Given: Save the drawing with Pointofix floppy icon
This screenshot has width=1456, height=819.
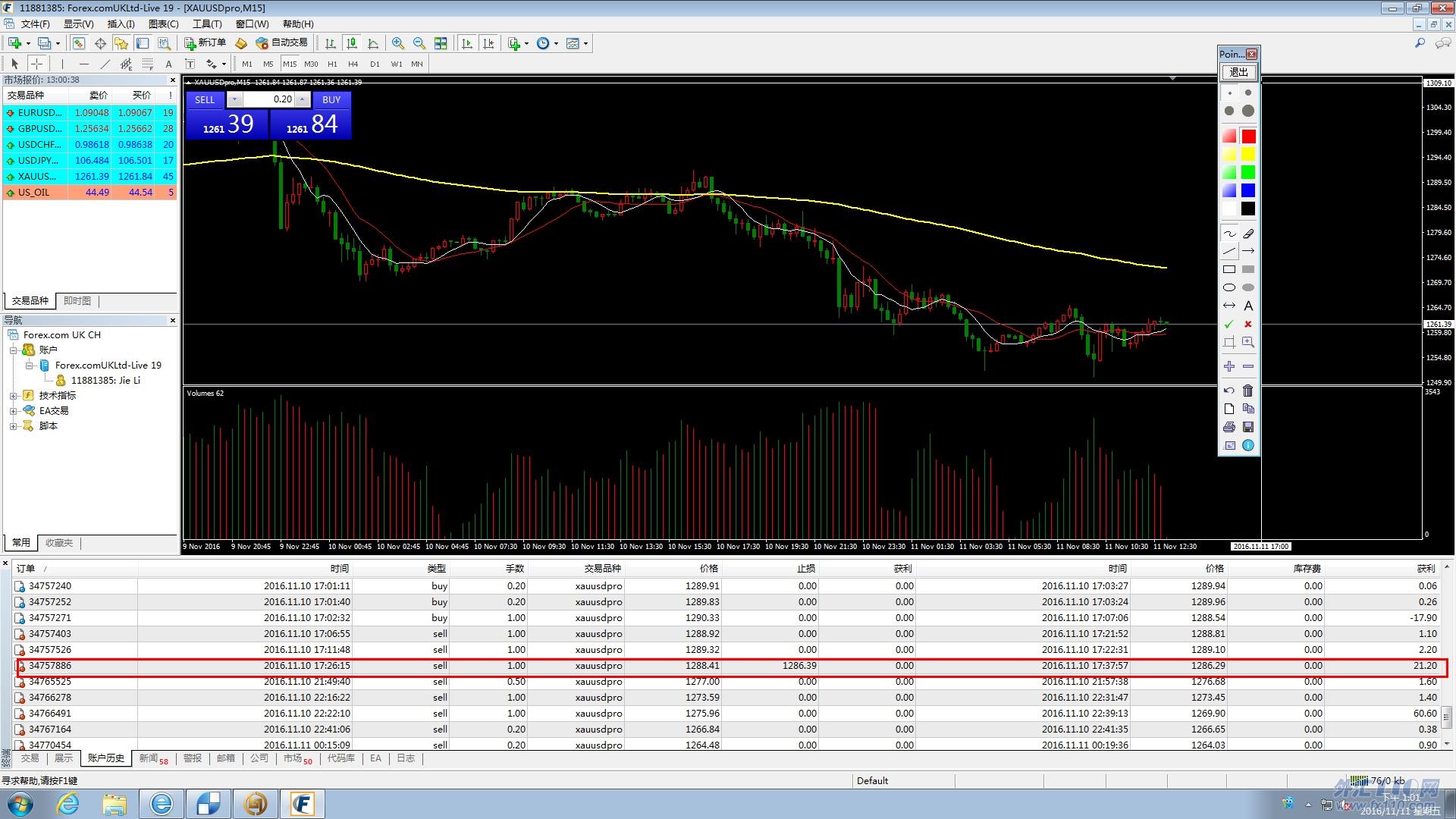Looking at the screenshot, I should (x=1248, y=427).
